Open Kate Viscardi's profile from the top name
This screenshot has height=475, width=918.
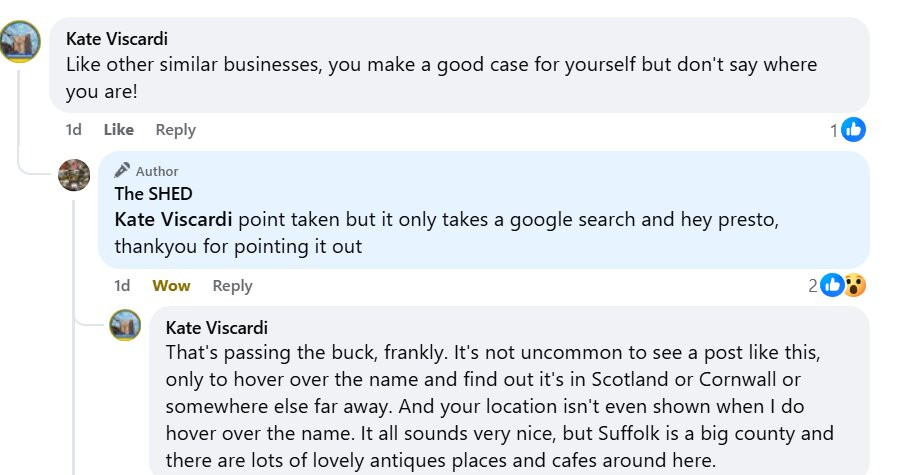(x=117, y=39)
